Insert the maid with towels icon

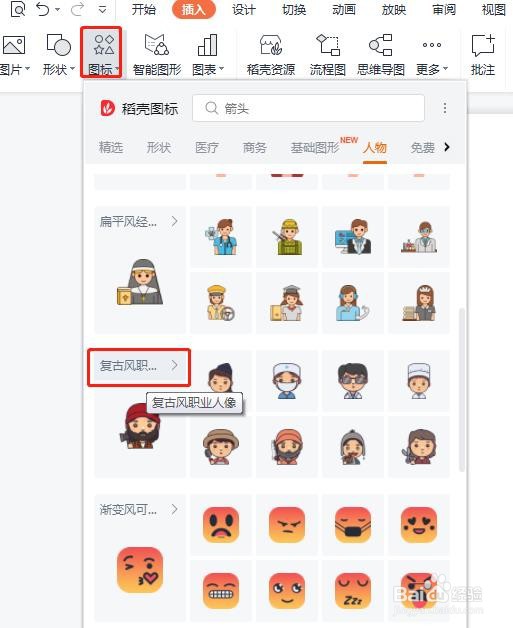pyautogui.click(x=419, y=302)
